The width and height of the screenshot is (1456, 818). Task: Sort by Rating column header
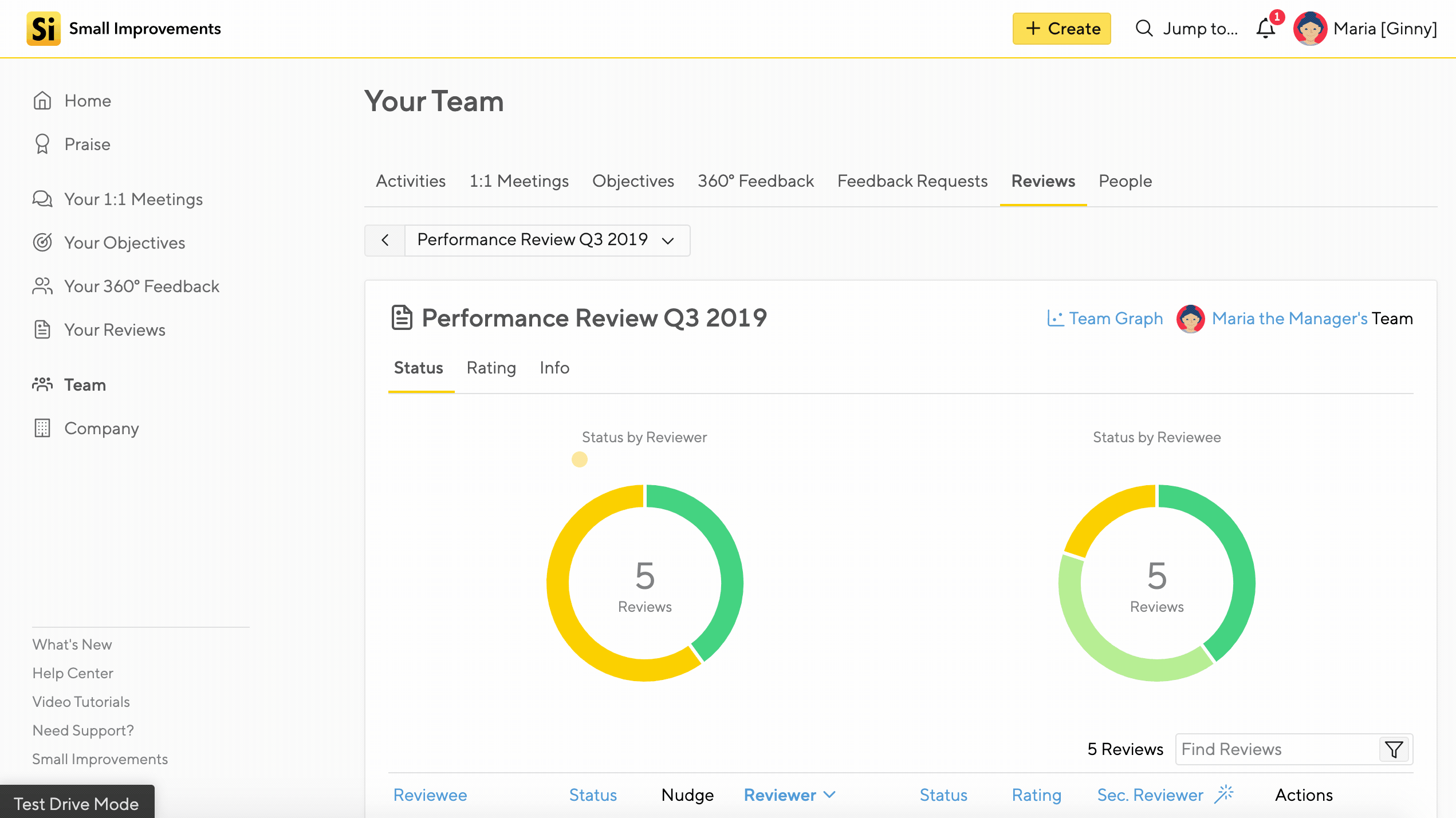1036,795
